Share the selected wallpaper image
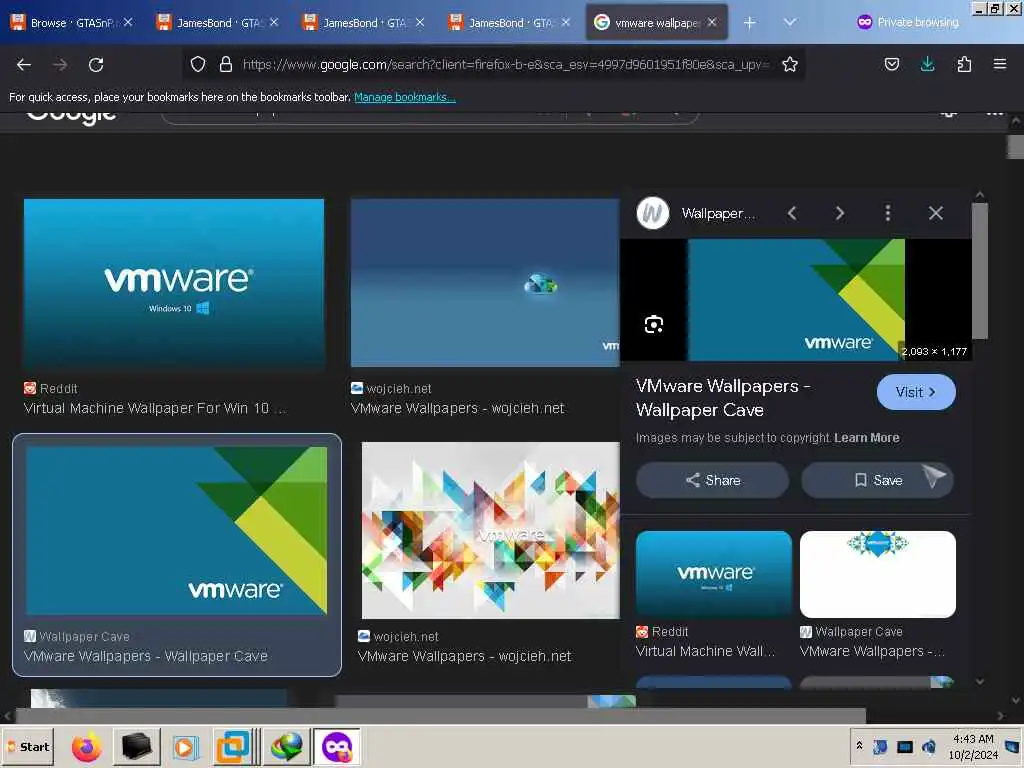 click(x=712, y=480)
